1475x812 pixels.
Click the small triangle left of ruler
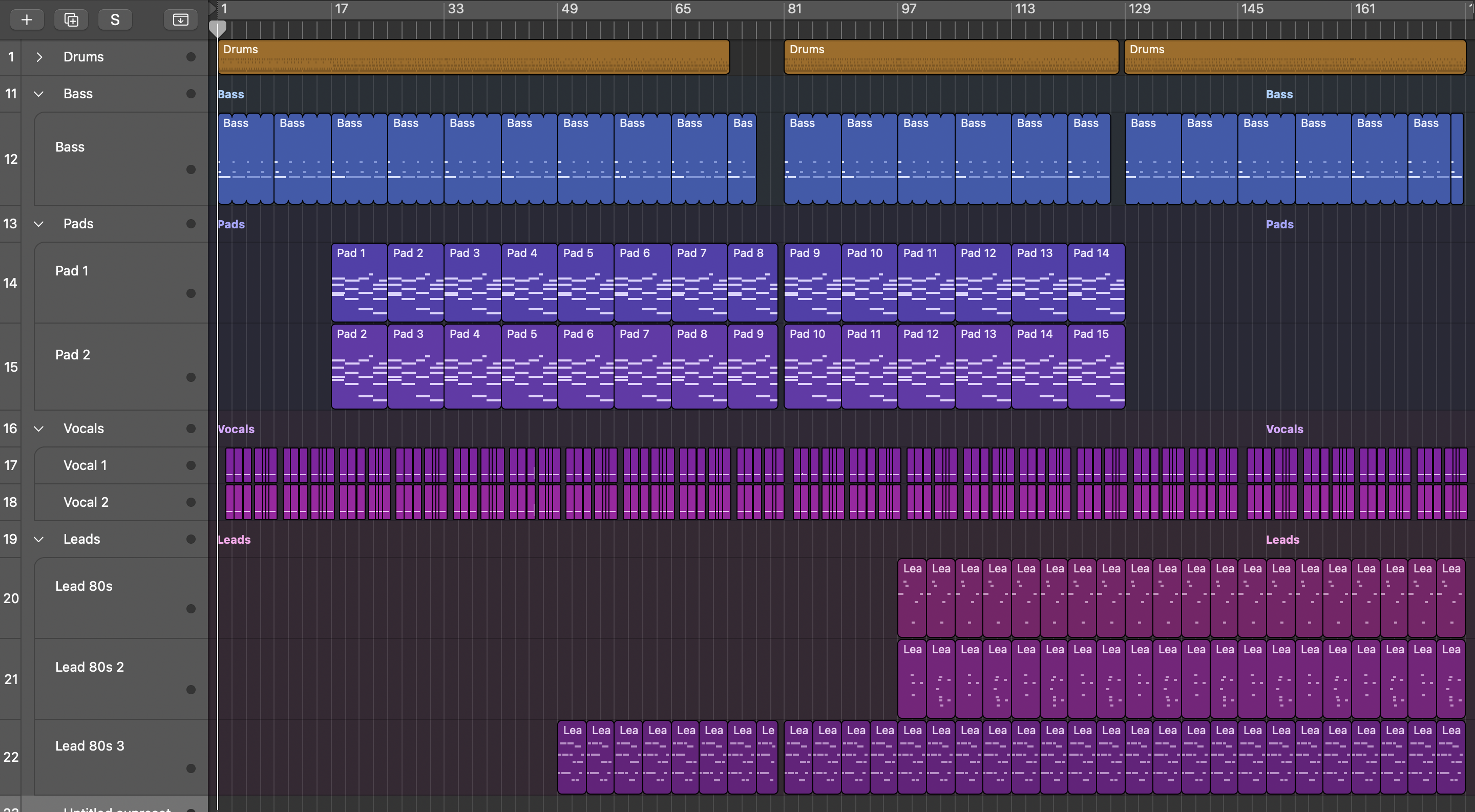(213, 8)
